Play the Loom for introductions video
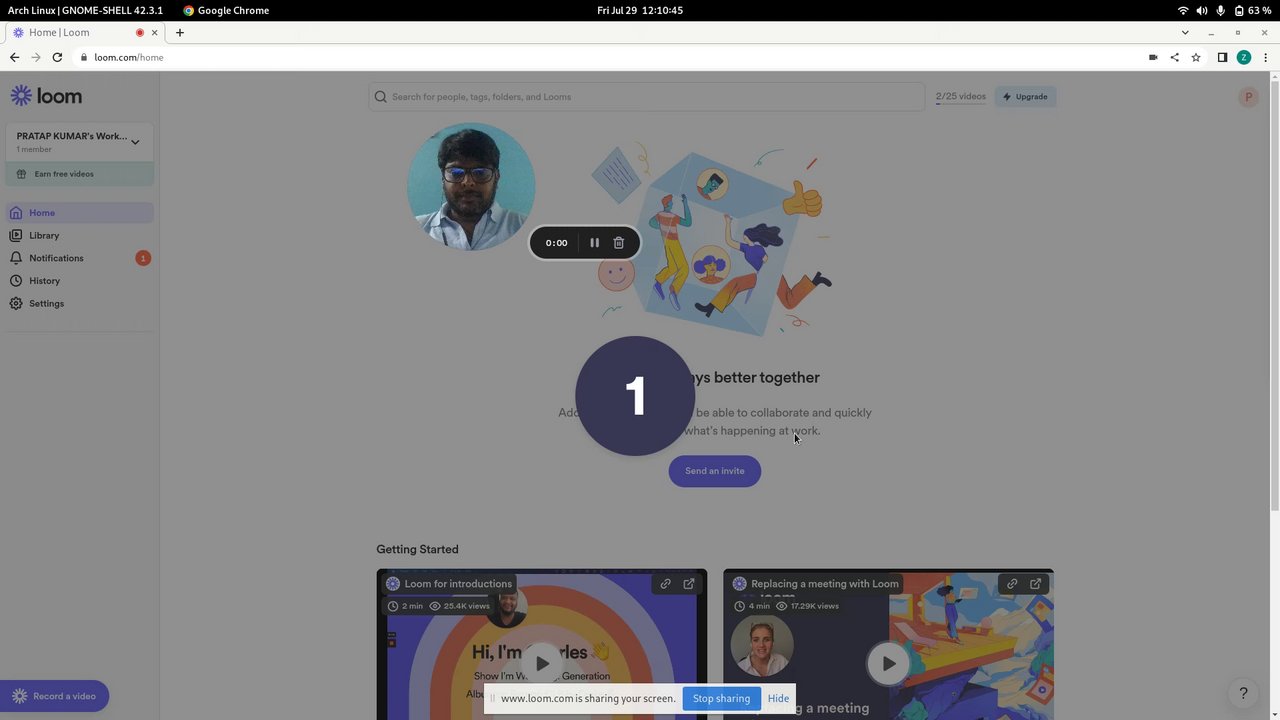1280x720 pixels. click(541, 663)
